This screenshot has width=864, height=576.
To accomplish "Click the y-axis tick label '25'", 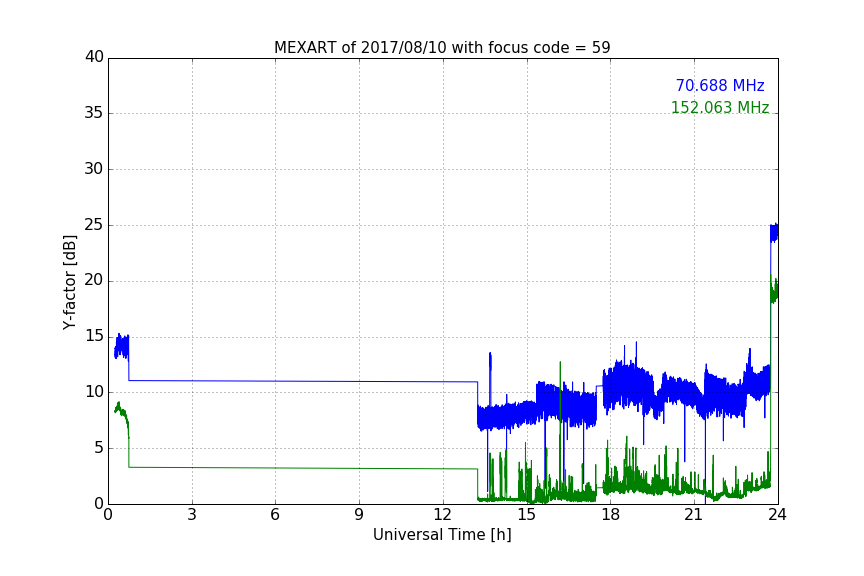I will coord(94,225).
